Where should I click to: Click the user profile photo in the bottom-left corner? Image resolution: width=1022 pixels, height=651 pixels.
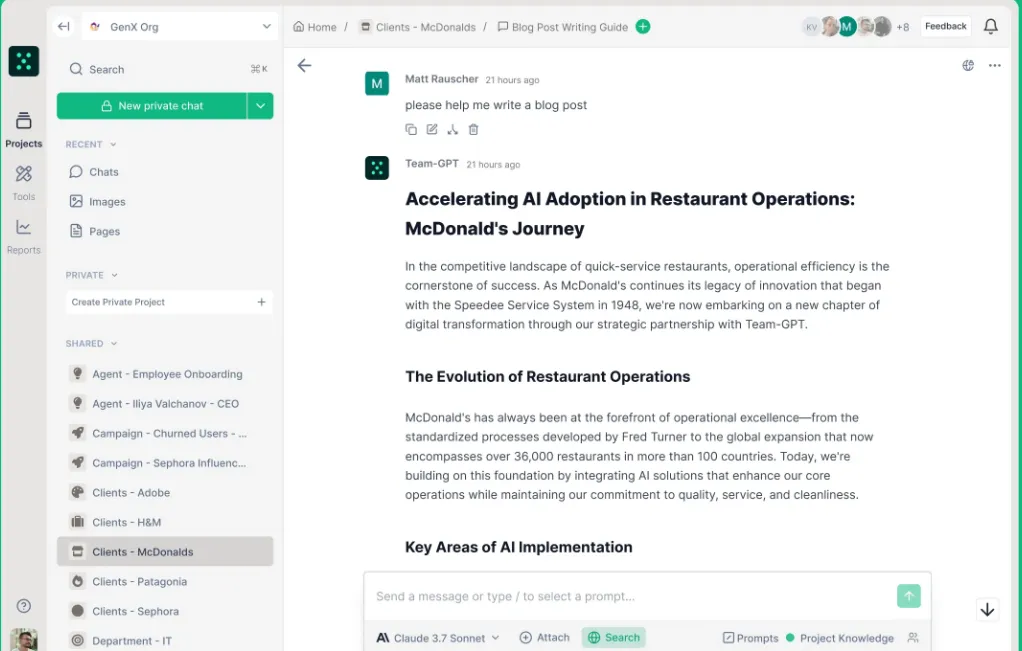23,640
